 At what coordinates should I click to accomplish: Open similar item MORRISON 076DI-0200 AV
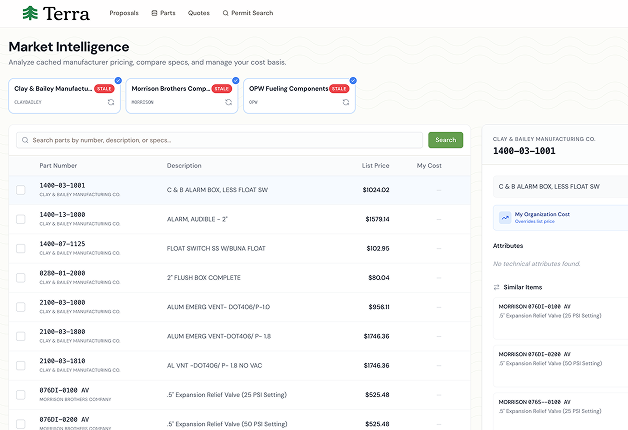pos(561,366)
